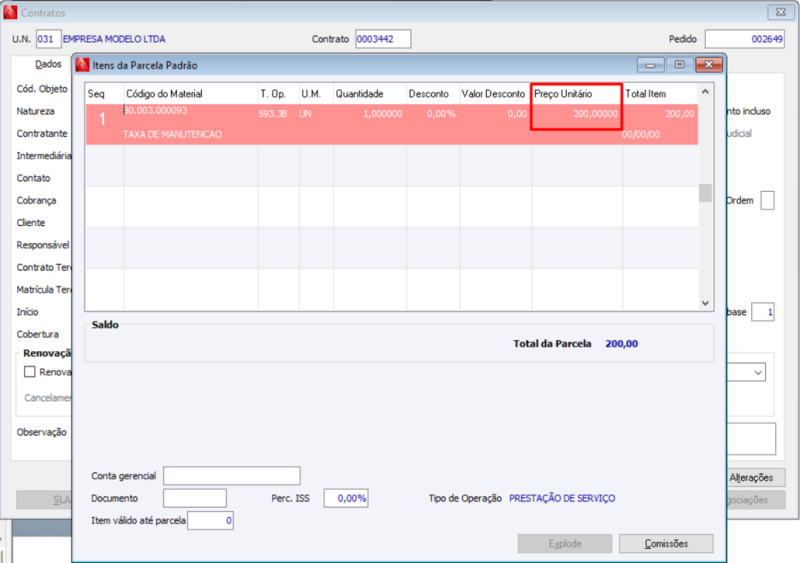Click the PRESTAÇÃO DE SERVIÇO operation type text
Image resolution: width=800 pixels, height=563 pixels.
[x=562, y=498]
